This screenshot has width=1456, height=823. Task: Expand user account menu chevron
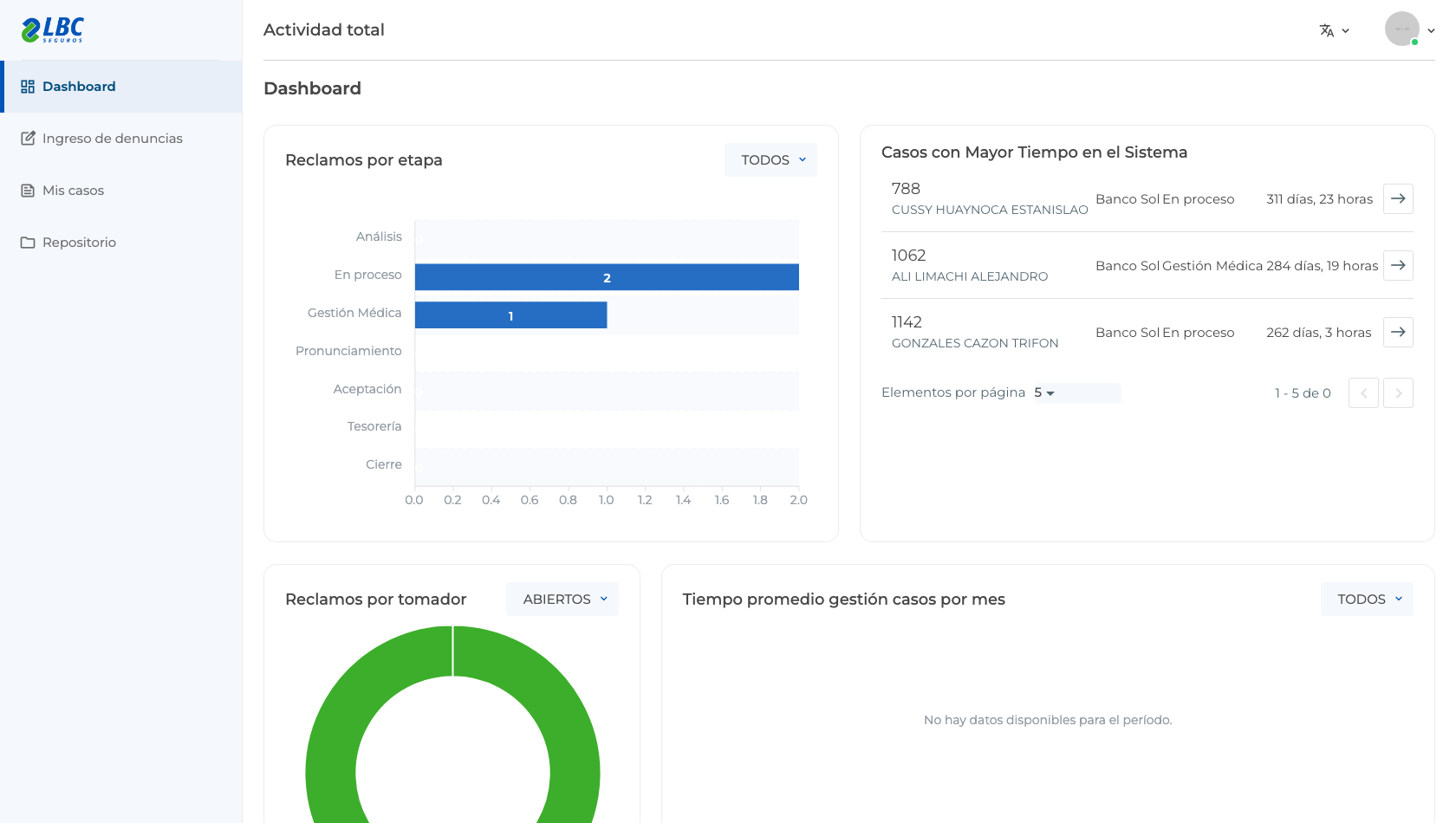(x=1431, y=30)
